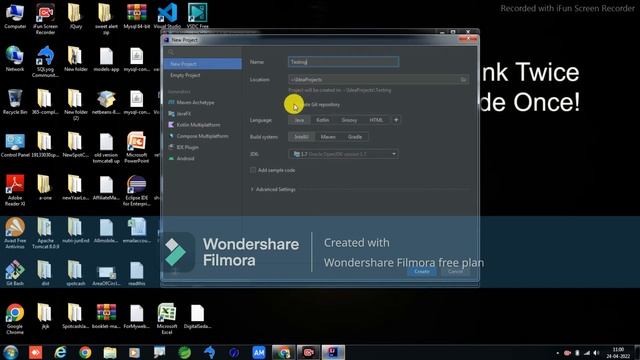
Task: Click the project Name input field
Action: tap(343, 62)
